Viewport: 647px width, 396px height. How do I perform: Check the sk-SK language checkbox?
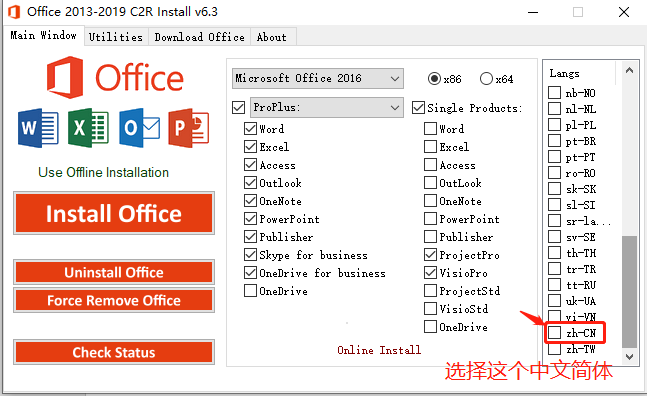click(555, 189)
